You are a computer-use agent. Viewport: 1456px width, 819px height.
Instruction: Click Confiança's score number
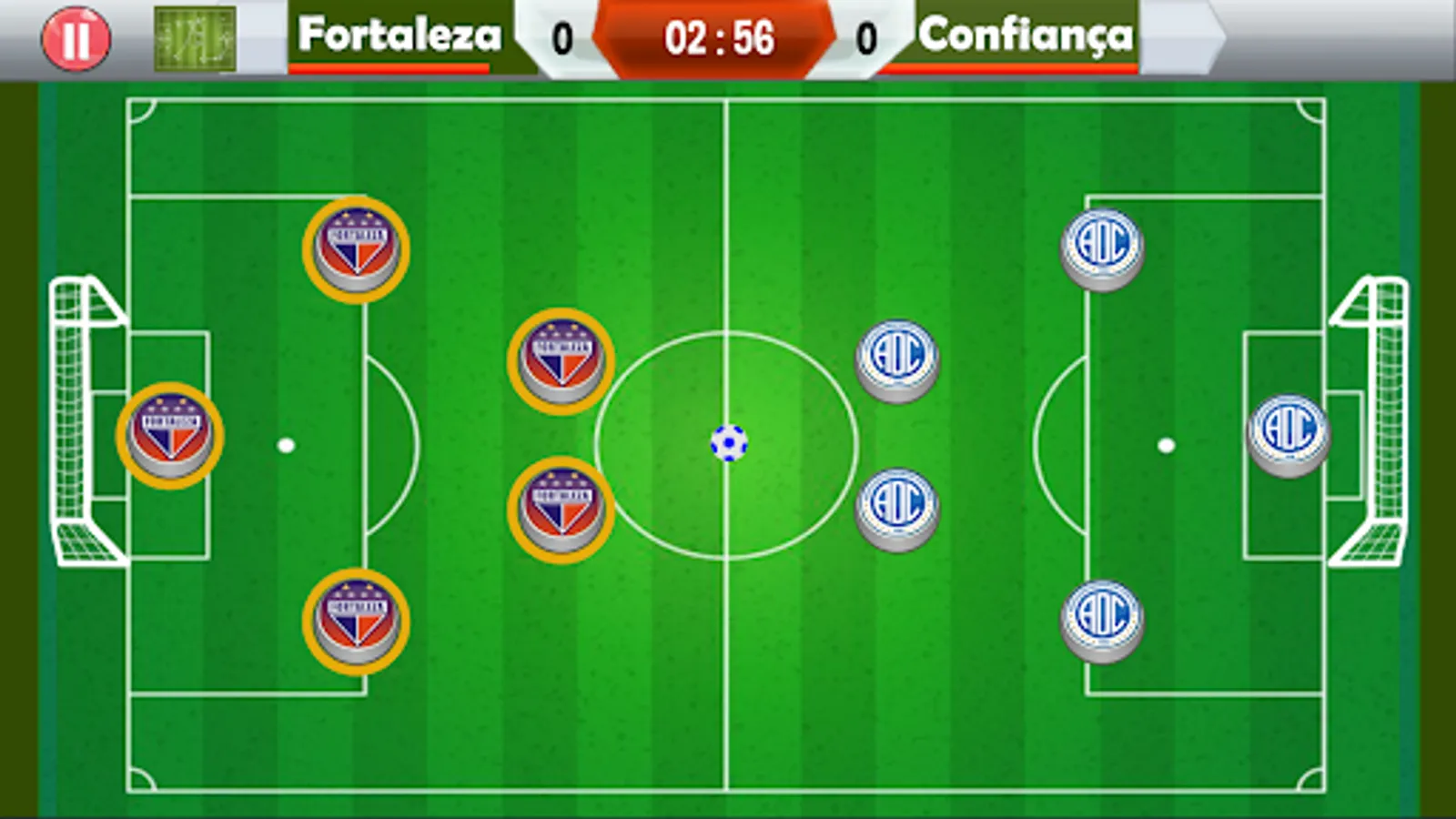pyautogui.click(x=866, y=39)
